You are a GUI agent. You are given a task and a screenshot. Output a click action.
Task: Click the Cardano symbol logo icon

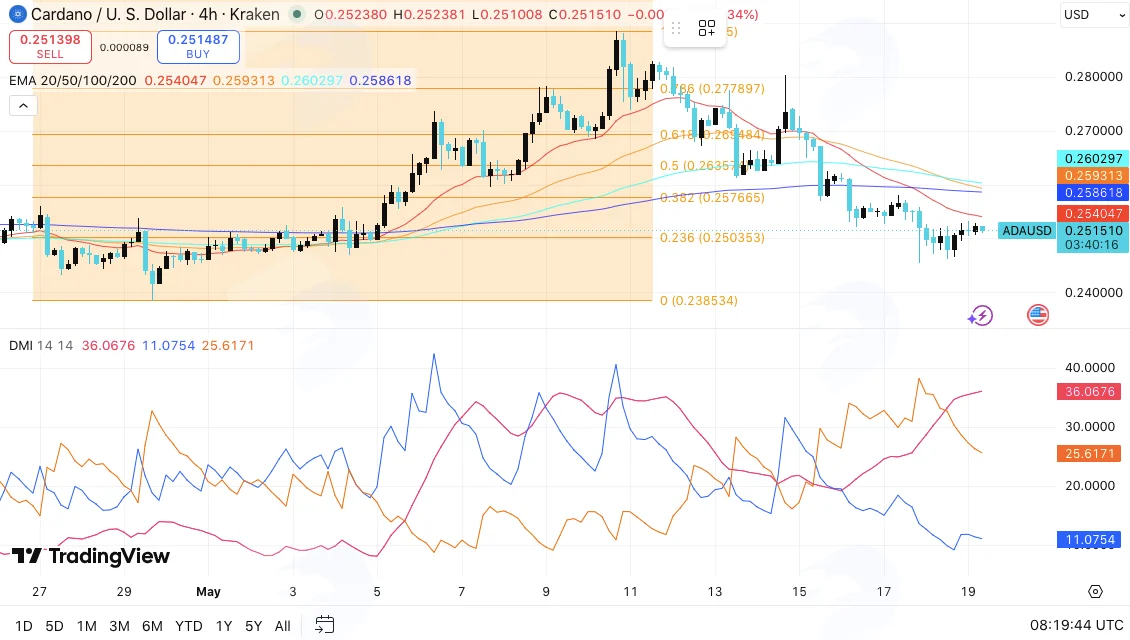17,14
